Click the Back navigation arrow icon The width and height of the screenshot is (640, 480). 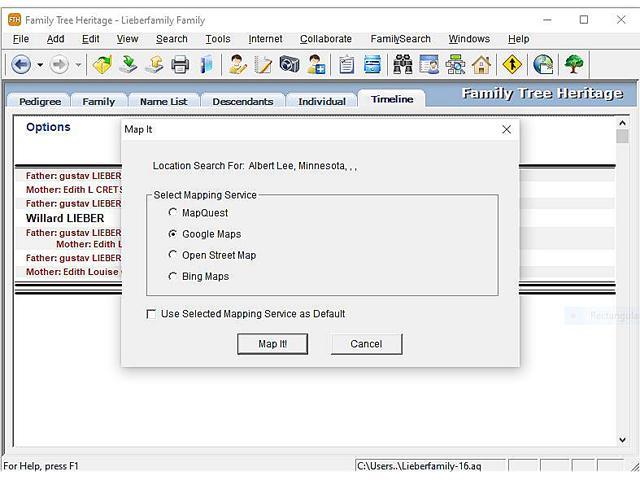coord(21,65)
